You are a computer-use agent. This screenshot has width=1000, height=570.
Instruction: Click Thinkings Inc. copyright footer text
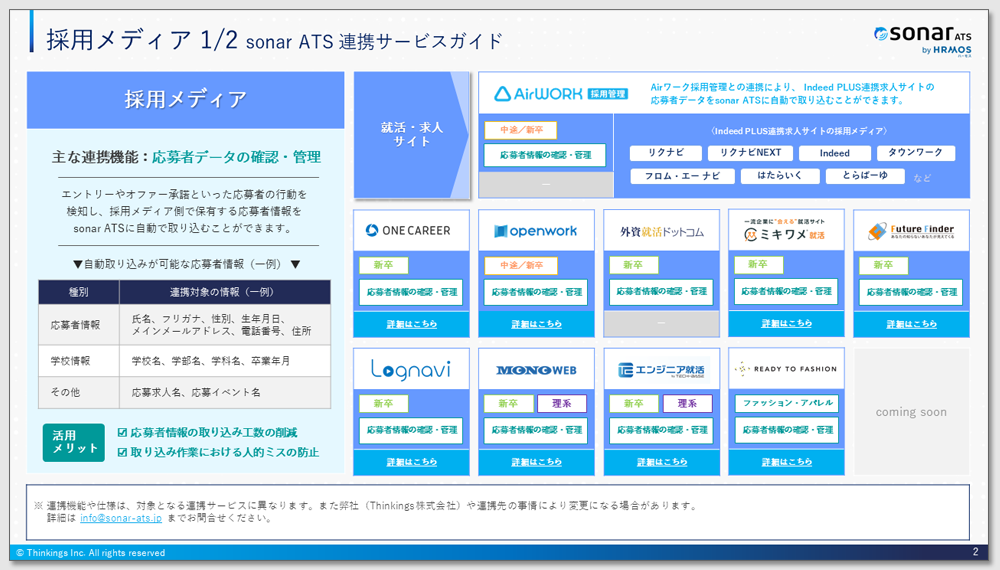pyautogui.click(x=91, y=553)
